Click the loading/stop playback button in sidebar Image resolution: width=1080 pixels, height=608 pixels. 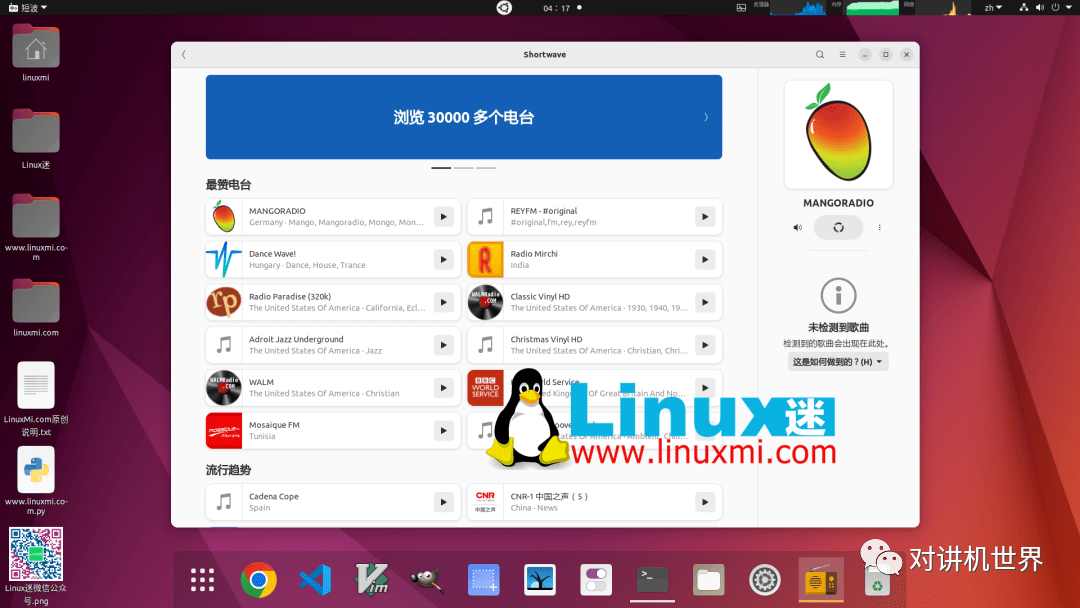838,227
